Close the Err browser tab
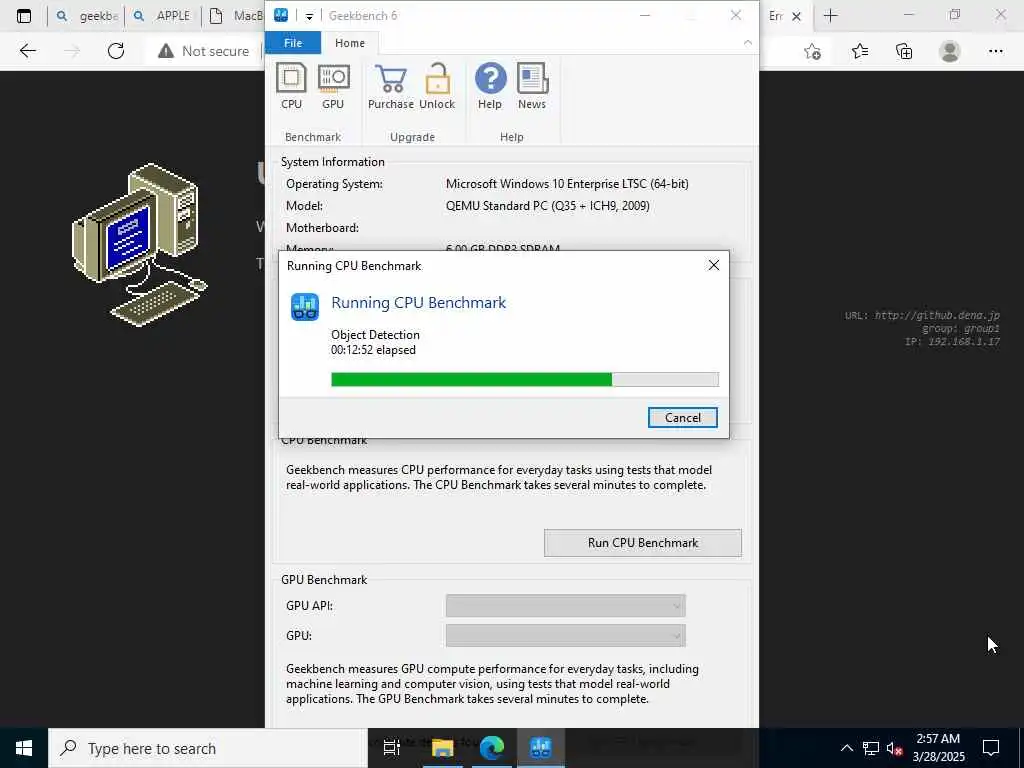 click(x=796, y=16)
